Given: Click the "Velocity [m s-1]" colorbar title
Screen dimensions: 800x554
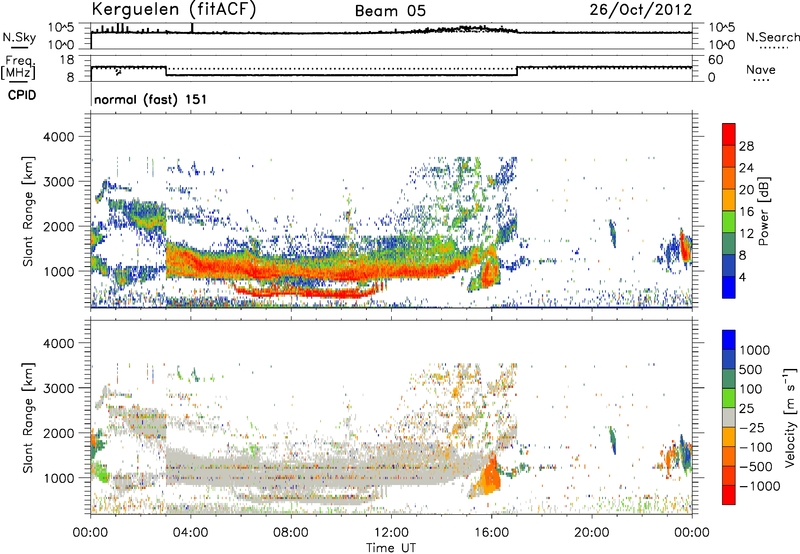Looking at the screenshot, I should coord(790,417).
